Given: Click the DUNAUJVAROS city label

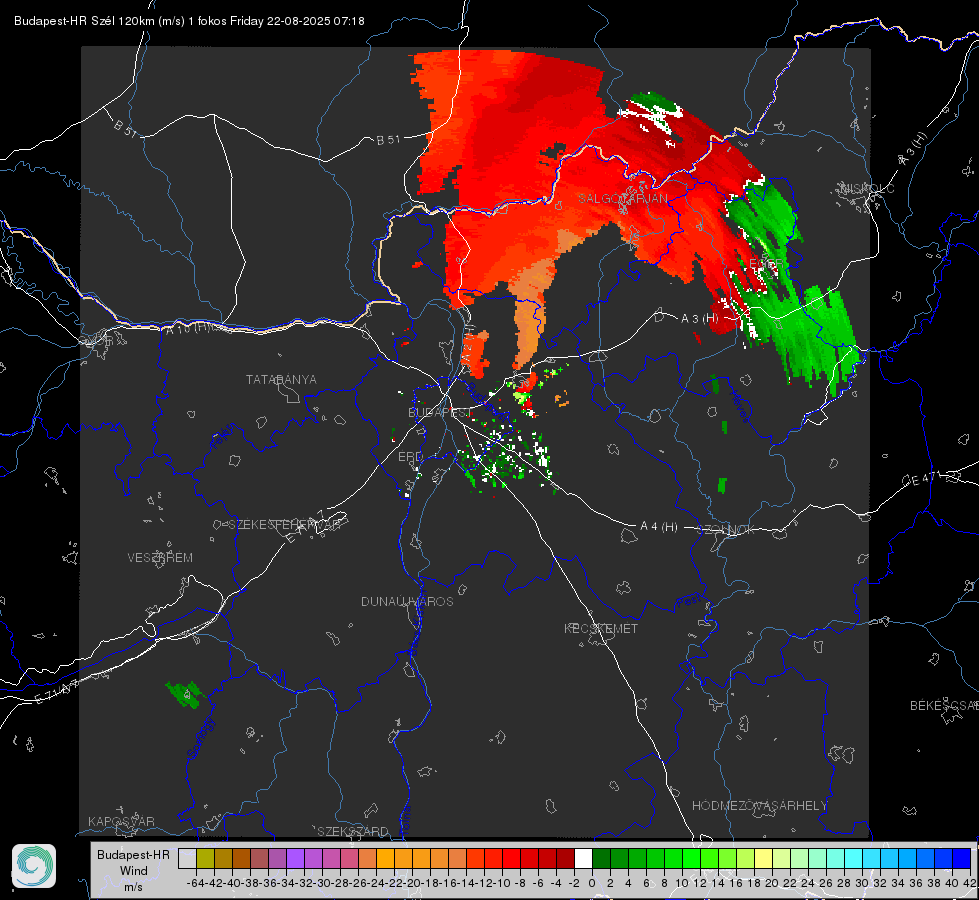Looking at the screenshot, I should point(407,601).
